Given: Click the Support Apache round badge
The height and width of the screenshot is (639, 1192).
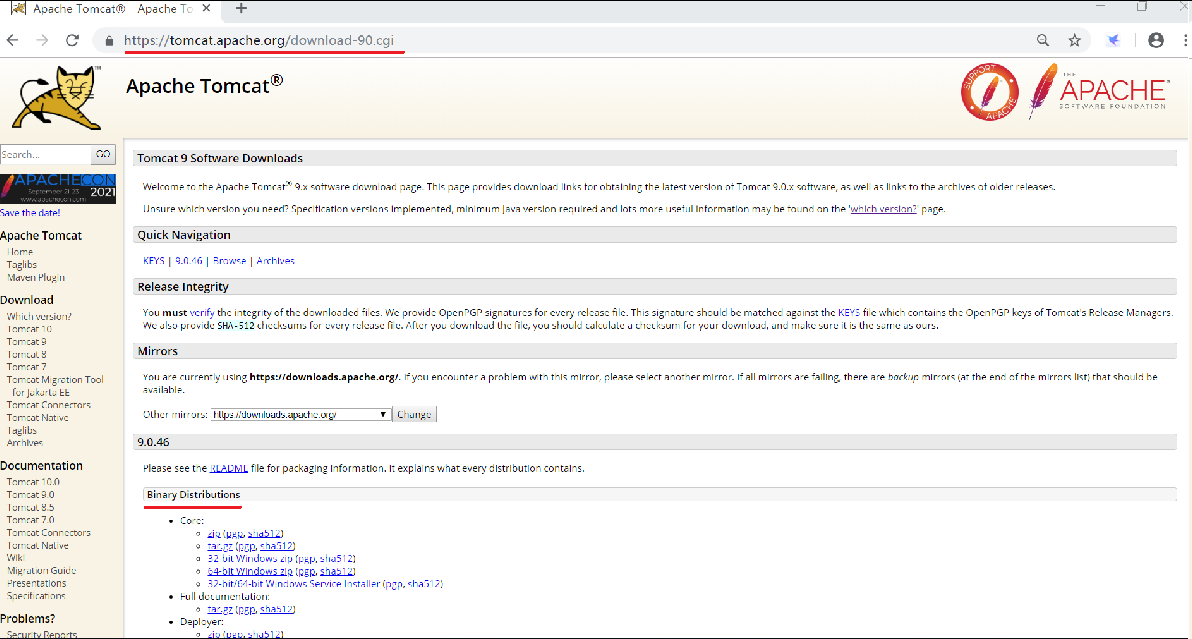Looking at the screenshot, I should point(990,92).
